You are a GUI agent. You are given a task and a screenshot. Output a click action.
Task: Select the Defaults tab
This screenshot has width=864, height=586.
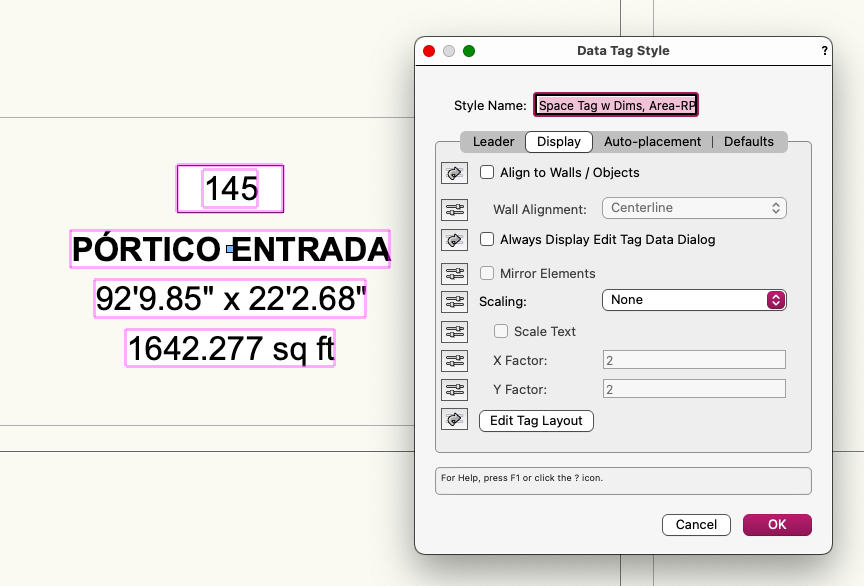pos(749,142)
